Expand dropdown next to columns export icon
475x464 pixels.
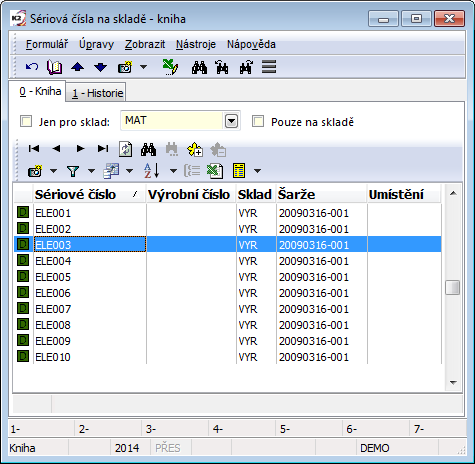[x=130, y=171]
